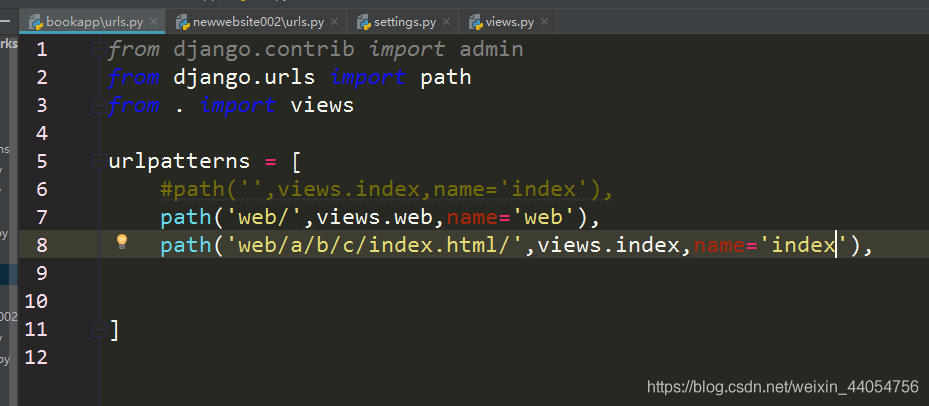Viewport: 929px width, 406px height.
Task: Click 'views.web' on line 7
Action: coord(374,218)
